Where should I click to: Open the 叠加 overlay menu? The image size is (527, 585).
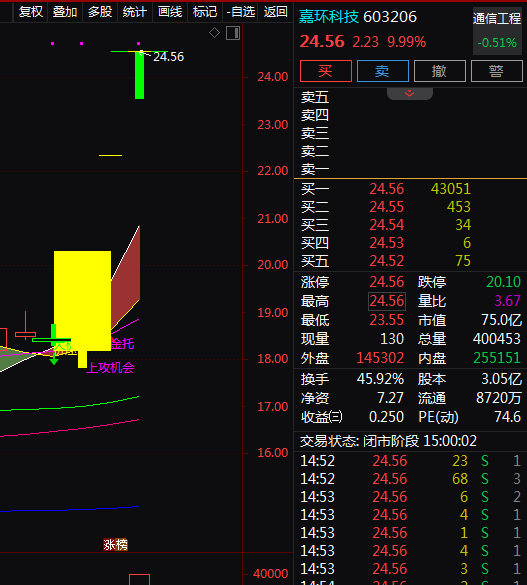65,12
